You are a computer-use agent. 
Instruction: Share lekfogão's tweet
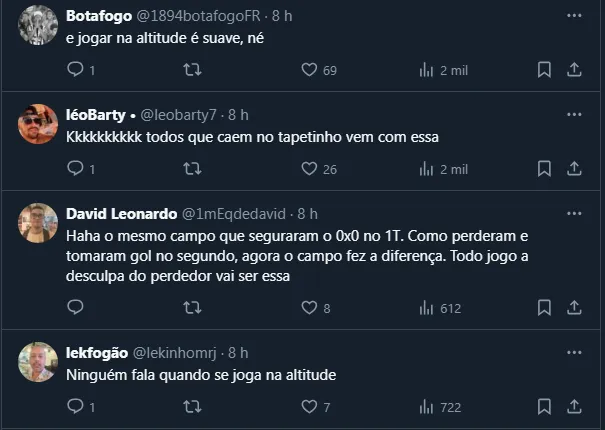point(574,407)
